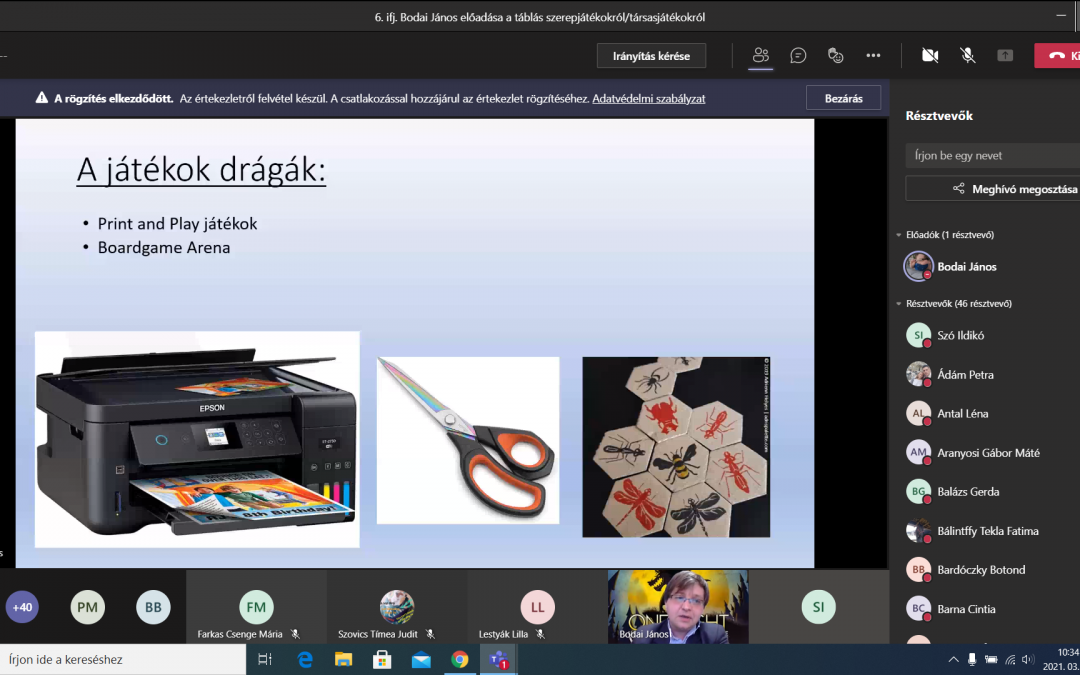1080x675 pixels.
Task: Open the Wi-Fi network tray icon
Action: [1010, 660]
